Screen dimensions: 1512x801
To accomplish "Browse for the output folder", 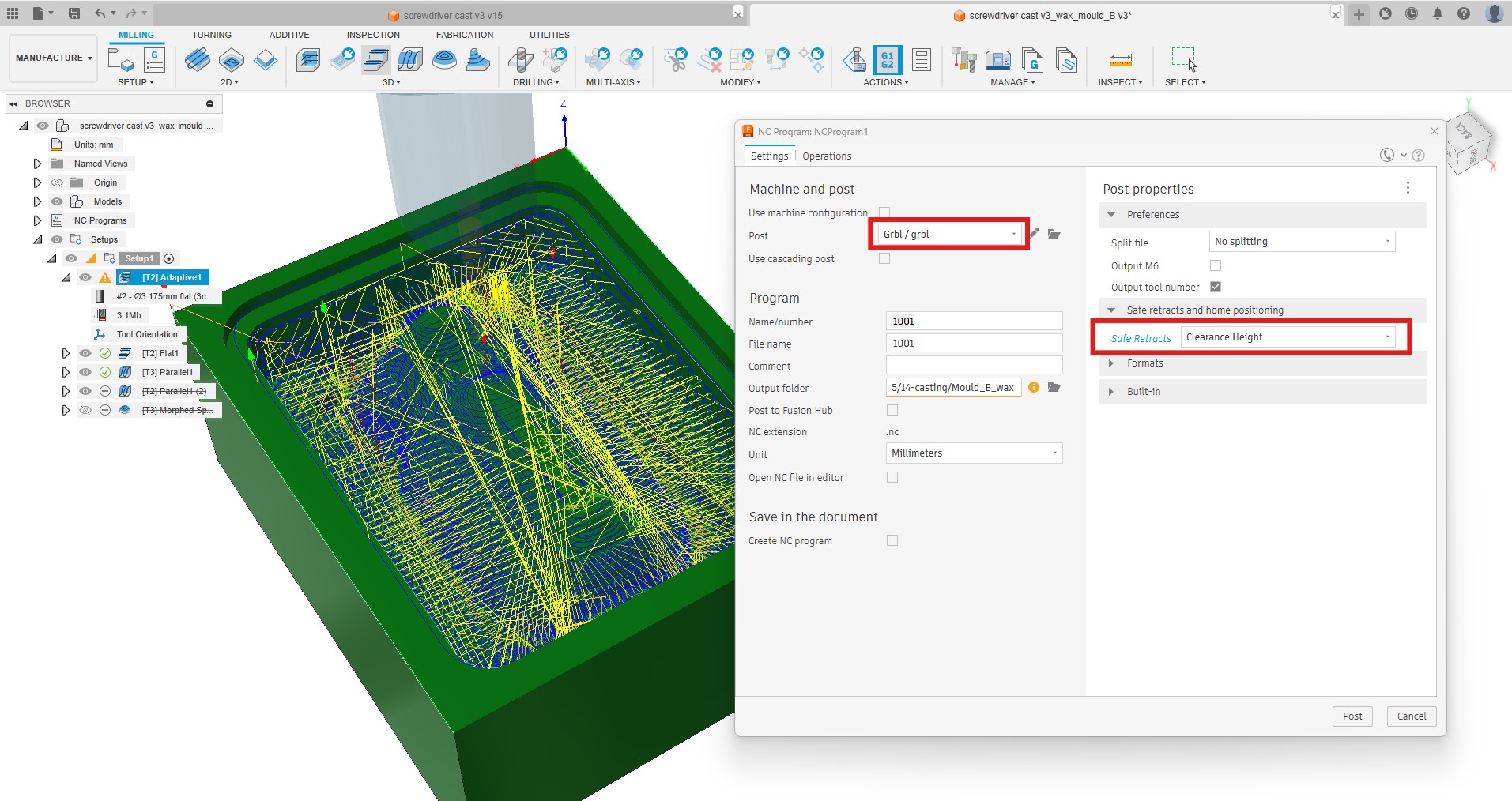I will click(x=1054, y=387).
